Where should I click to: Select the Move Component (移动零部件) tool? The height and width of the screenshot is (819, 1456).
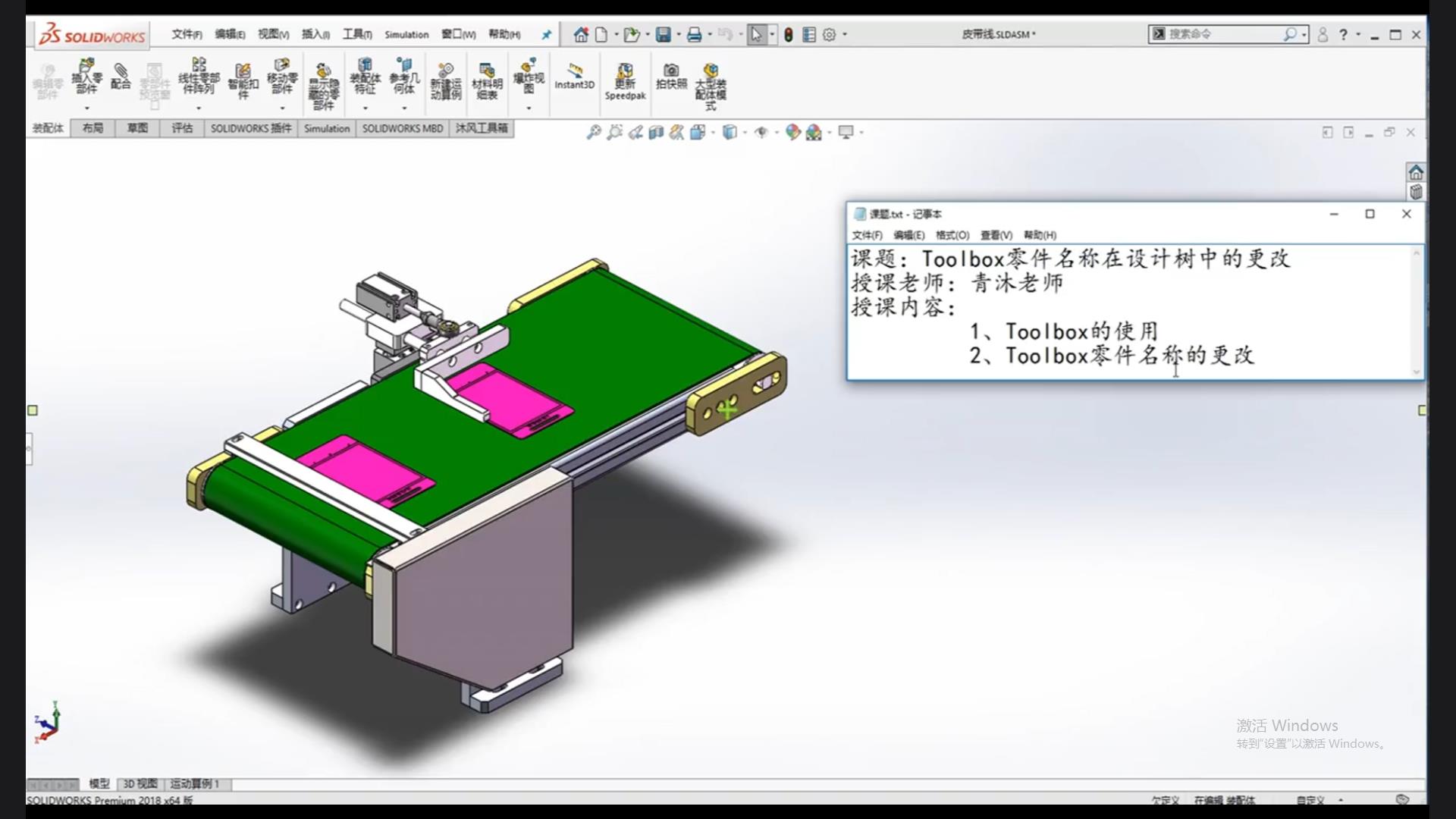(282, 76)
